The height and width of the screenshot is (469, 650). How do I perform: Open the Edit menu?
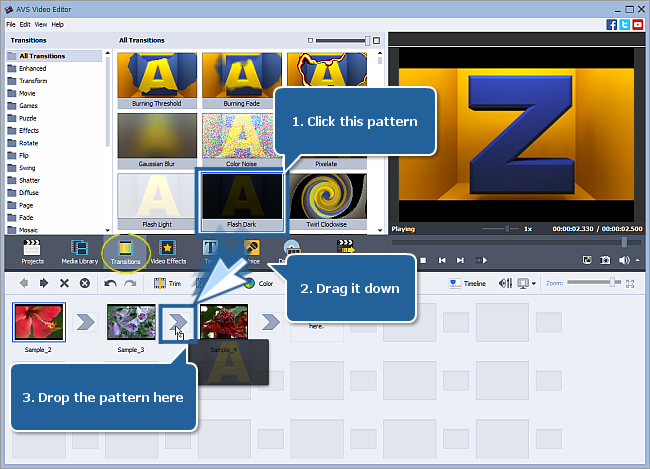25,24
